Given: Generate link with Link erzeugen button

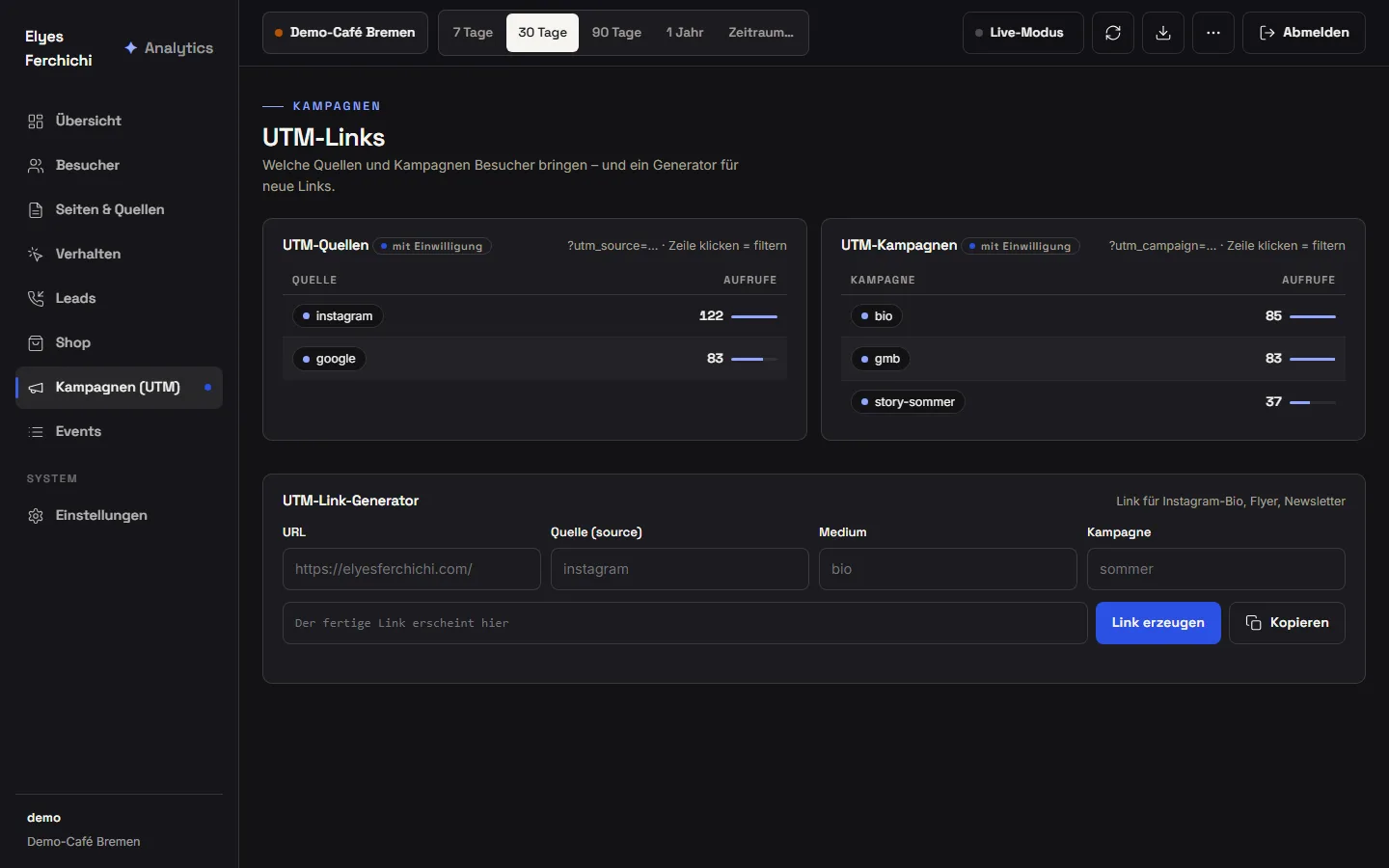Looking at the screenshot, I should (x=1158, y=623).
